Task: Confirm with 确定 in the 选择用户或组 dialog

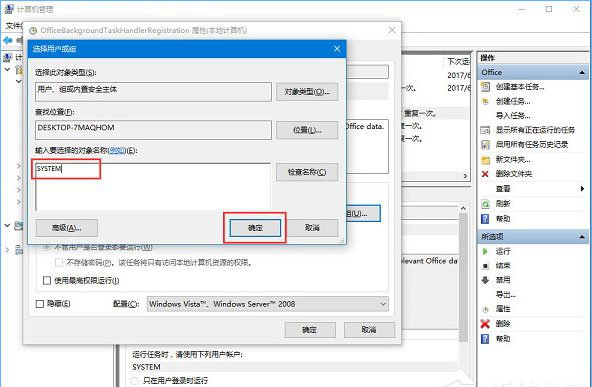Action: pos(255,228)
